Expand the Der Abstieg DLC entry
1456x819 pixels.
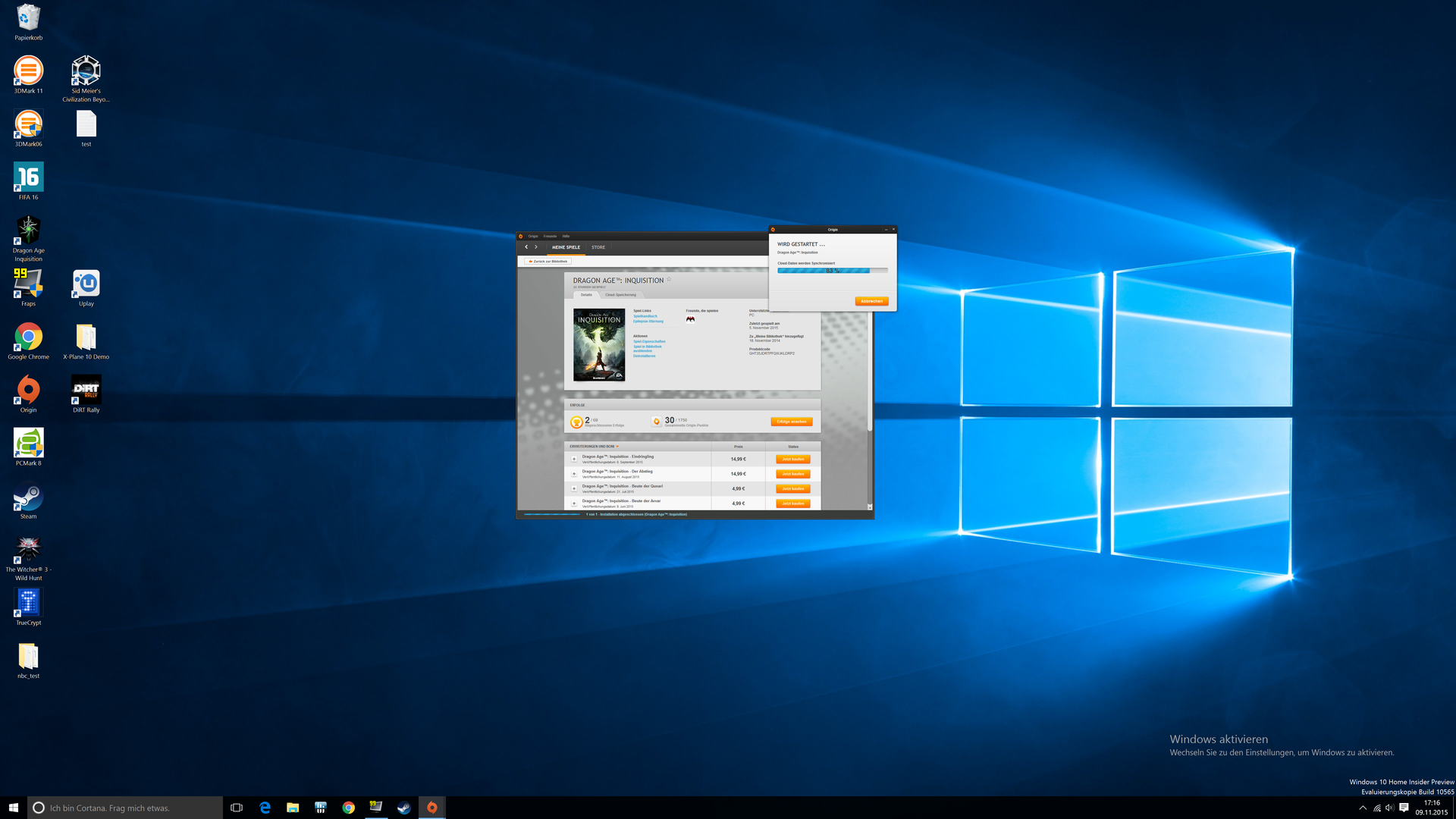[x=574, y=474]
